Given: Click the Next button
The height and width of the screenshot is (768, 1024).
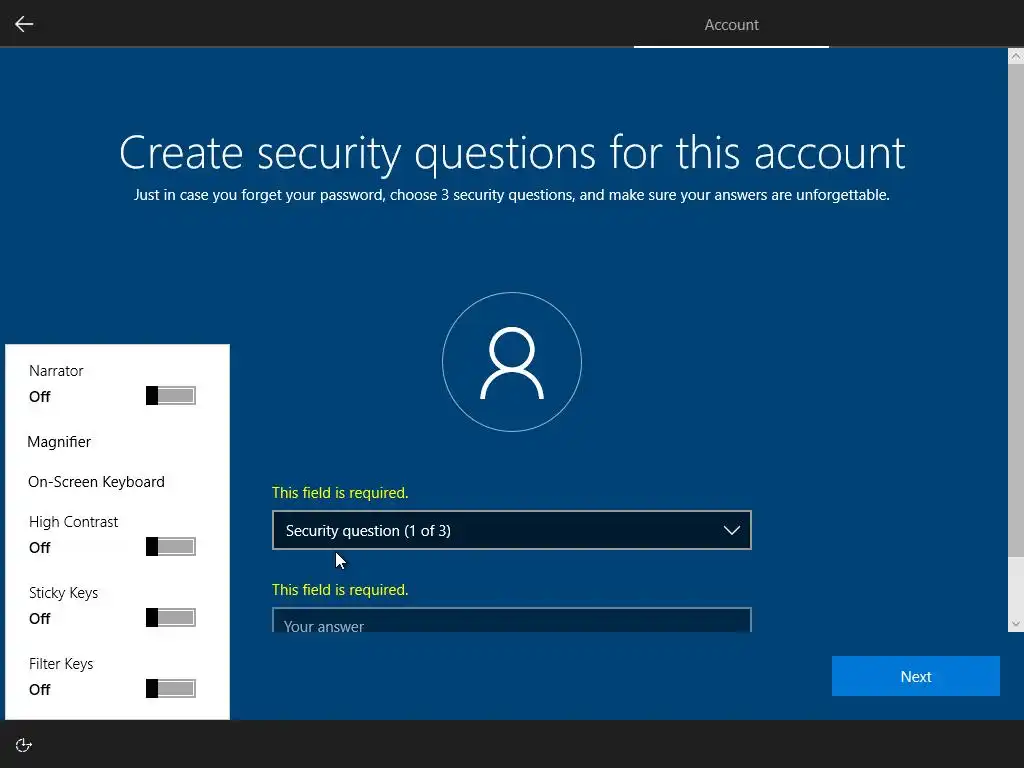Looking at the screenshot, I should click(916, 676).
